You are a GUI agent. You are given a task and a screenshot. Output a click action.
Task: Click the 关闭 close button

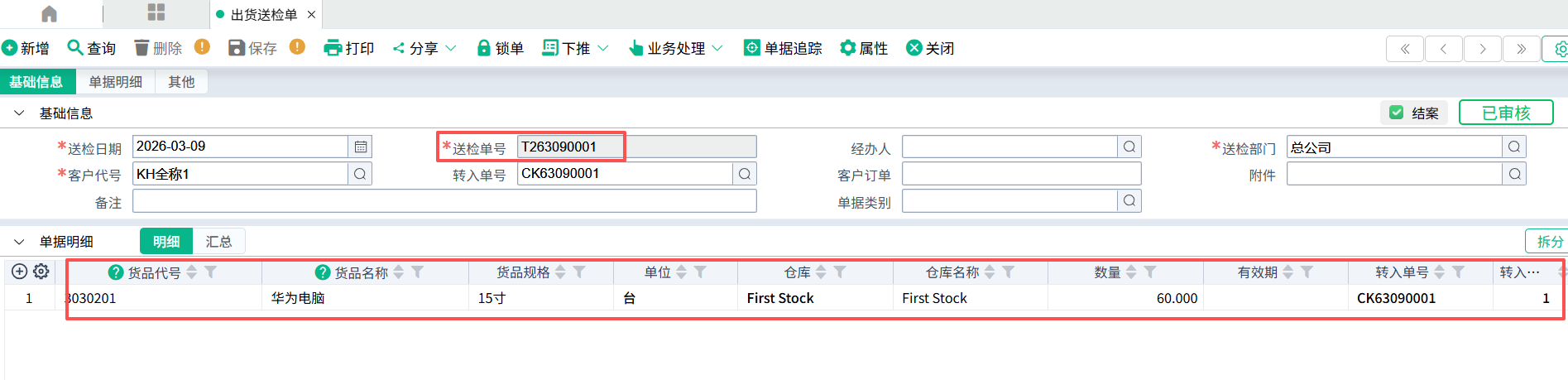930,48
